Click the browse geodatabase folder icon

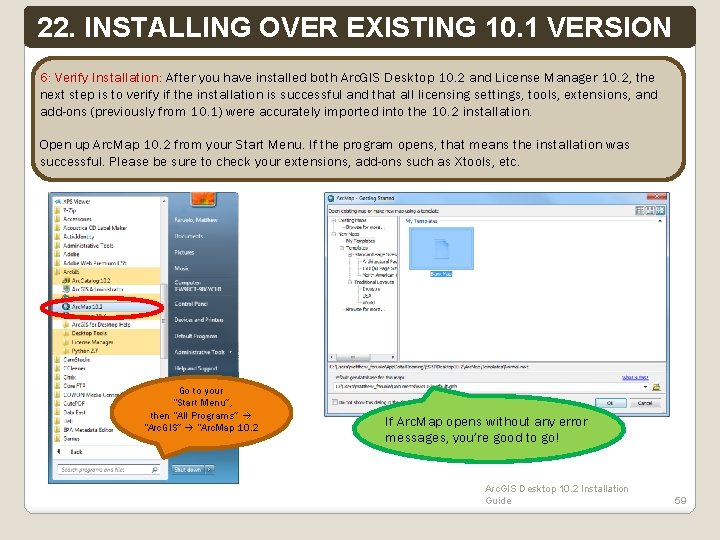(657, 387)
